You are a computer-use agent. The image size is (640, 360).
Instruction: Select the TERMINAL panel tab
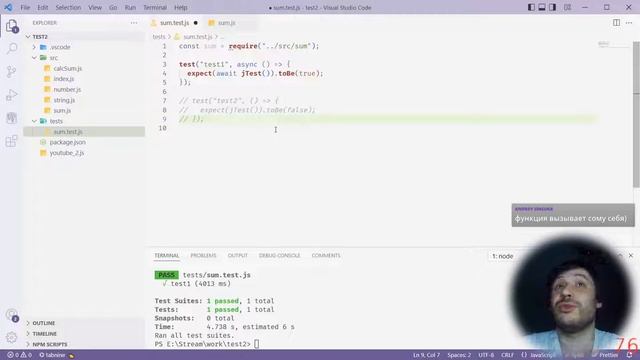pyautogui.click(x=167, y=256)
